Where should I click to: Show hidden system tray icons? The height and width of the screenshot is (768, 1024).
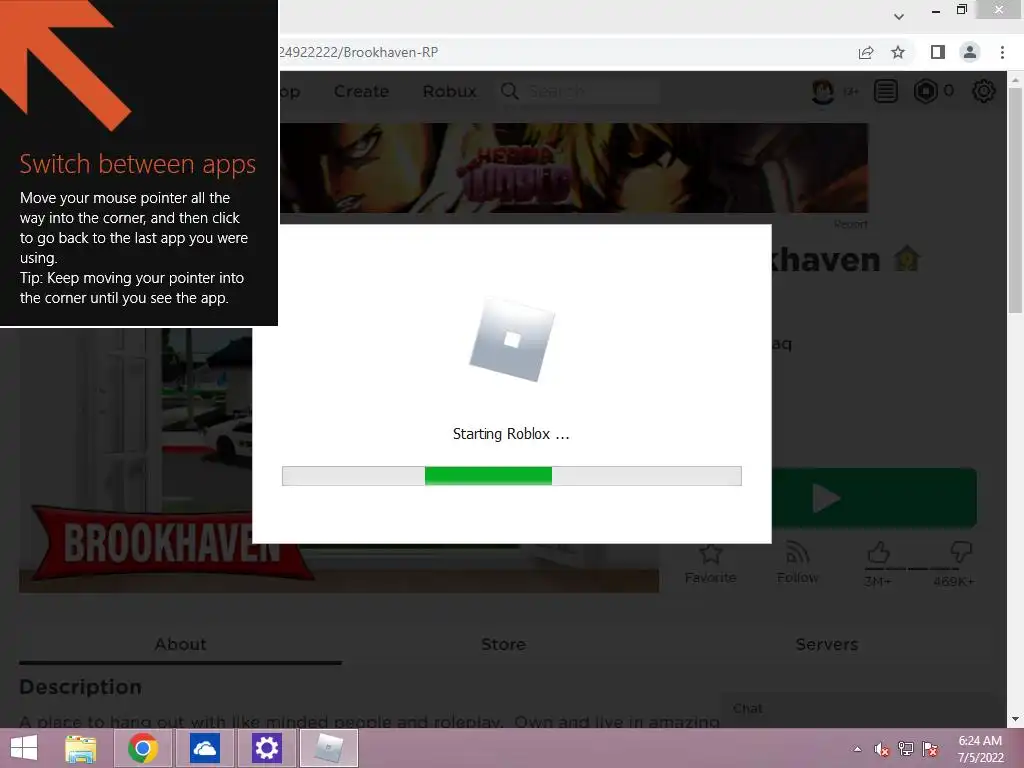[857, 749]
